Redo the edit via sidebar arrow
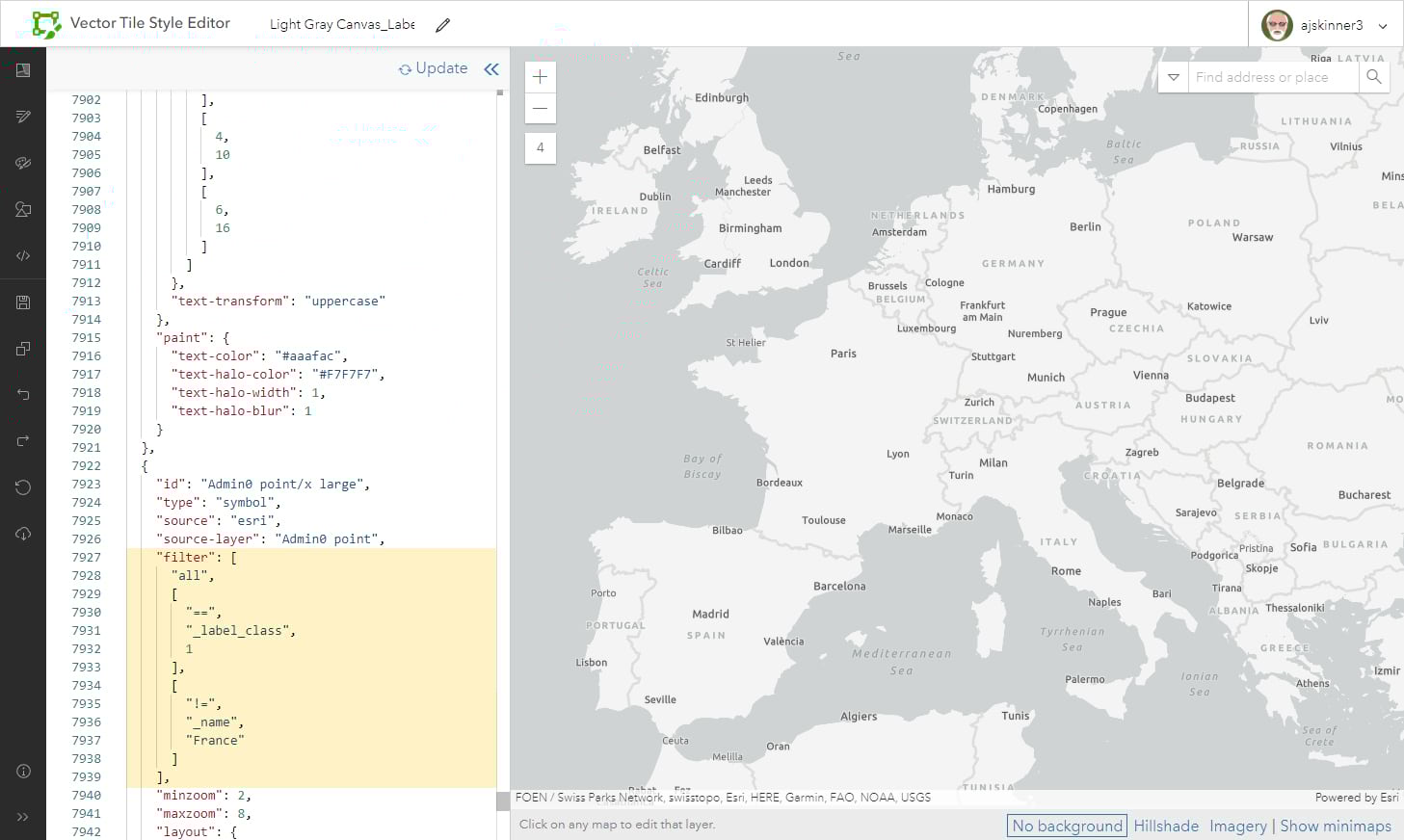Viewport: 1404px width, 840px height. coord(23,440)
